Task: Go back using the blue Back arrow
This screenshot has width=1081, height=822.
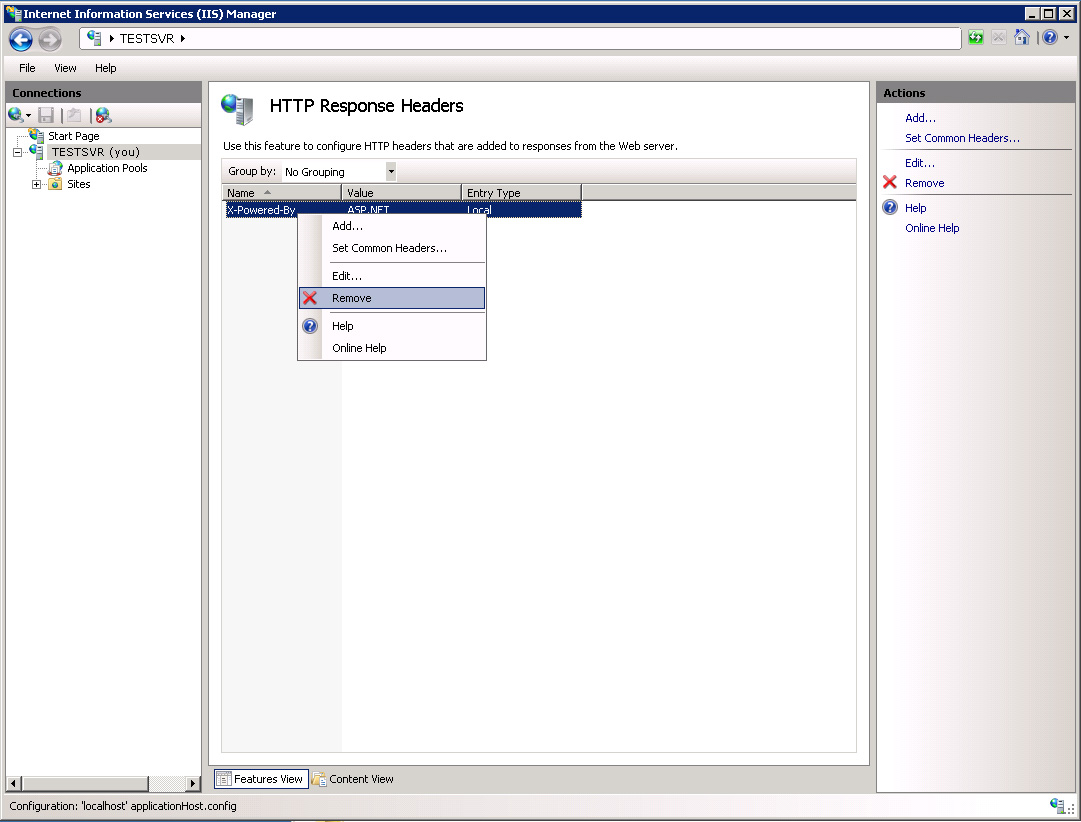Action: pyautogui.click(x=21, y=39)
